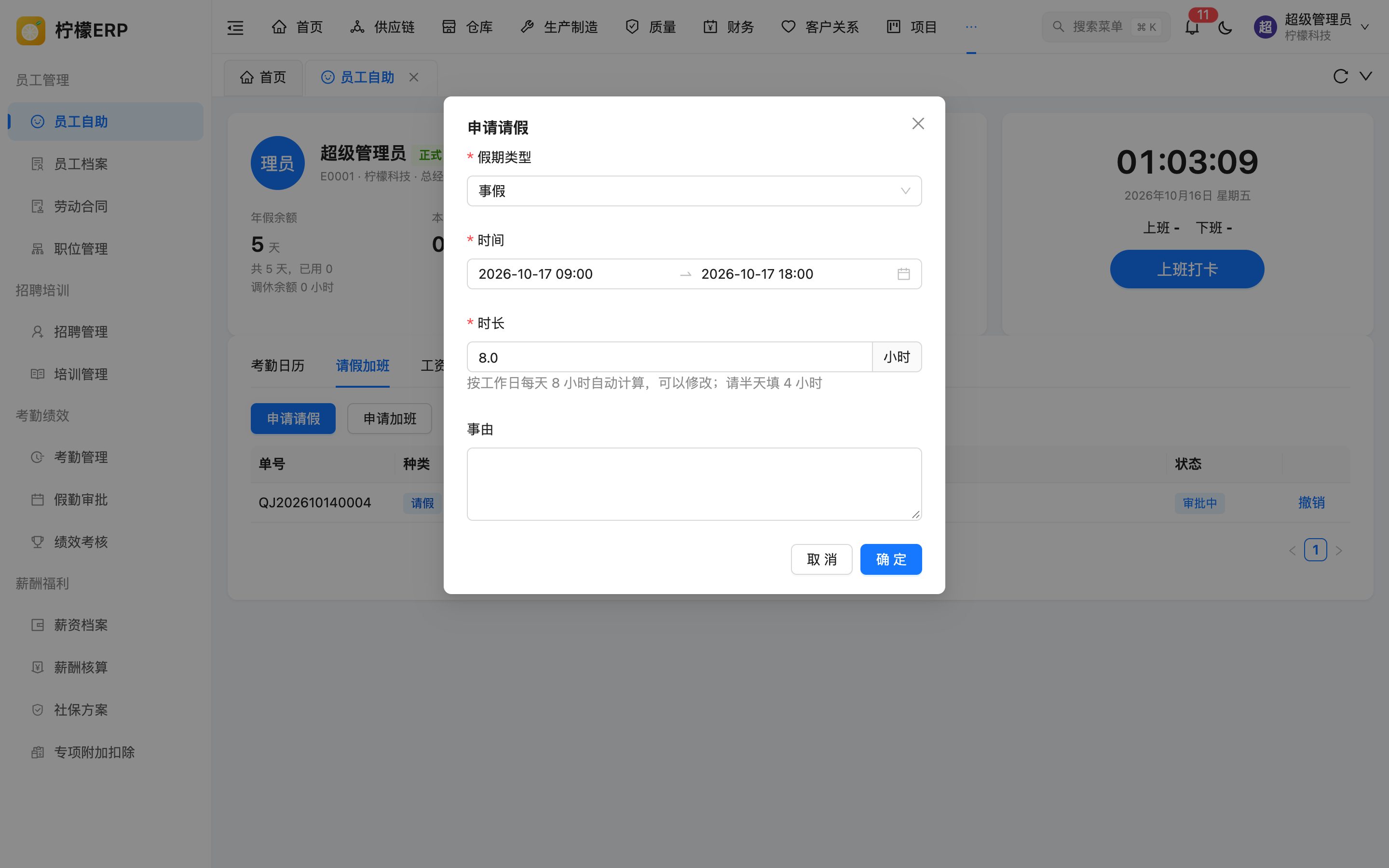Viewport: 1389px width, 868px height.
Task: Open the 财务 top menu
Action: (x=728, y=27)
